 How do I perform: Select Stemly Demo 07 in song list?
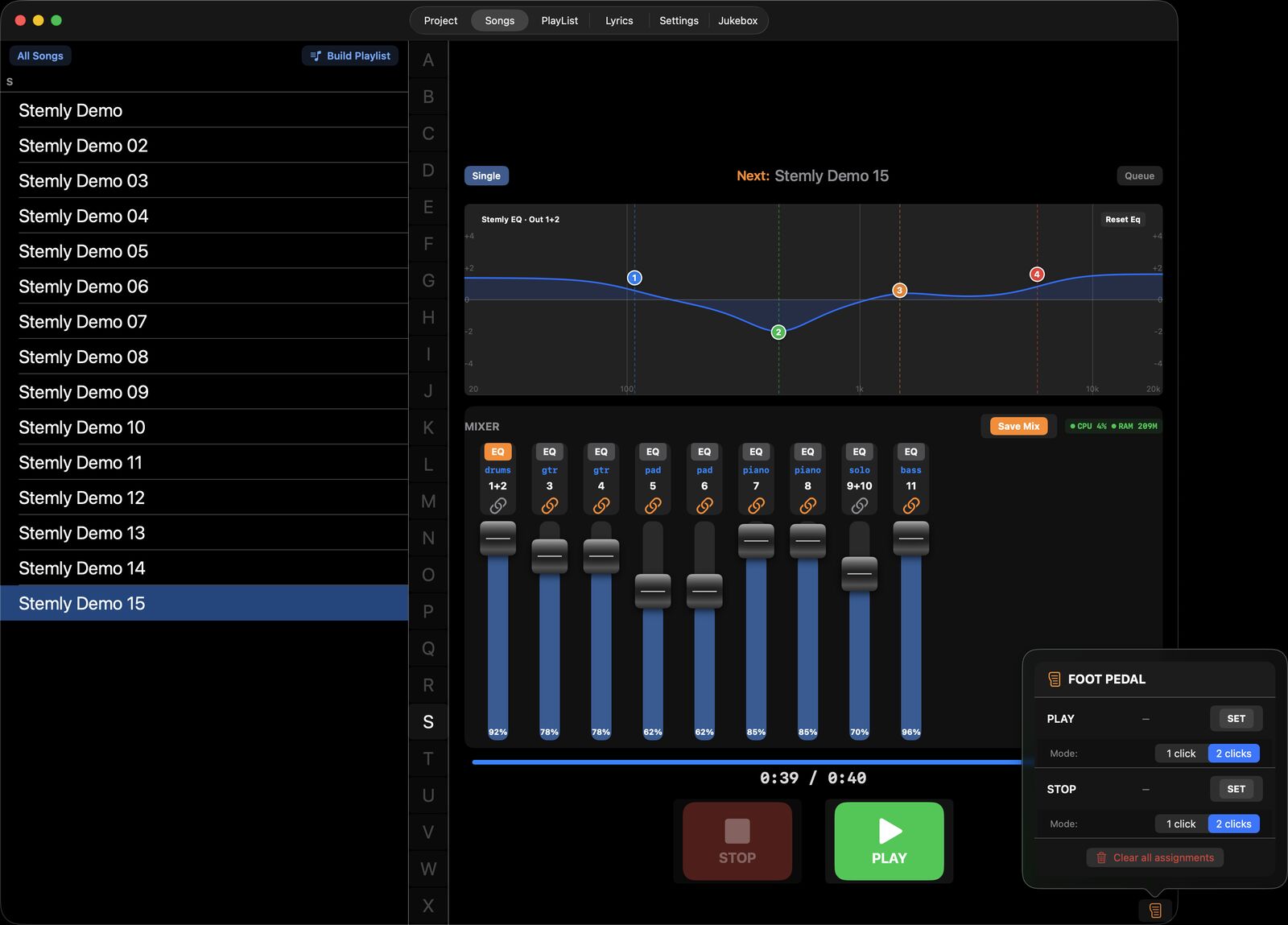click(x=204, y=322)
